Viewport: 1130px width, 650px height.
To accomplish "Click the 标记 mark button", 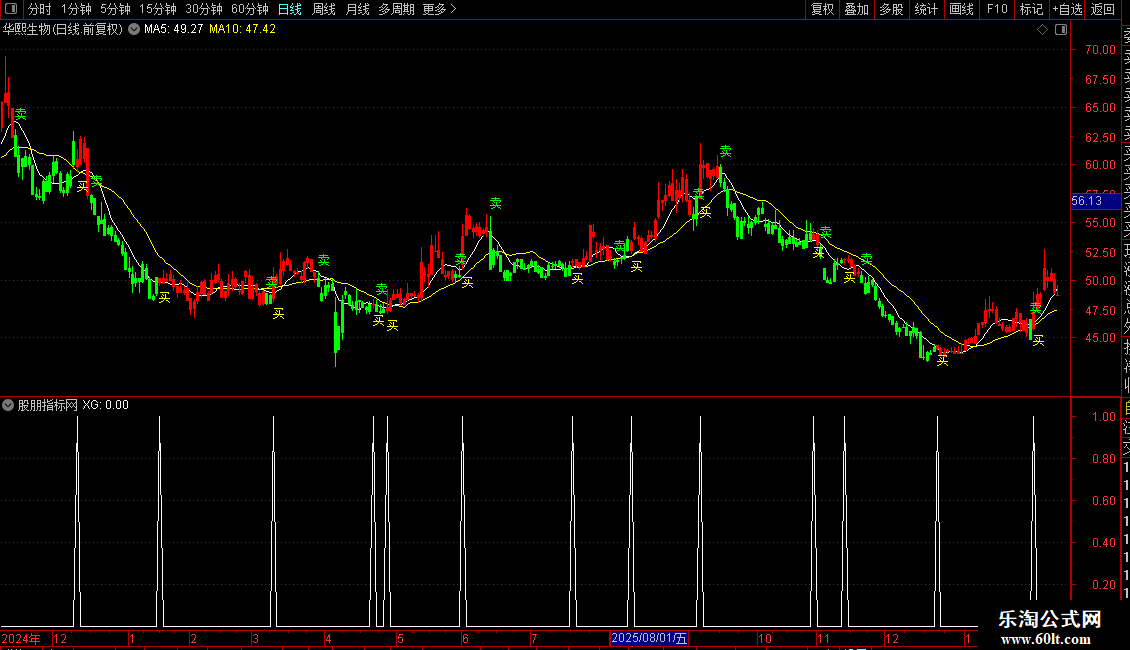I will click(1031, 9).
